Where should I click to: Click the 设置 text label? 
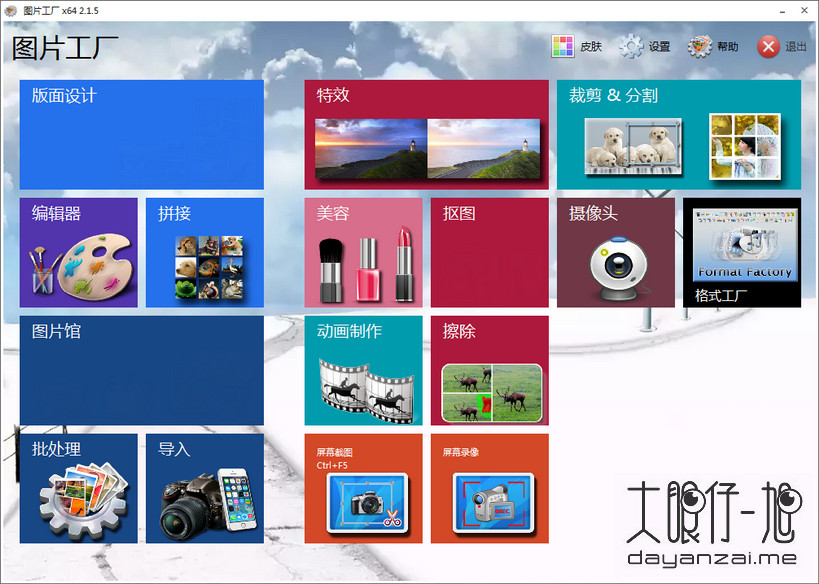(659, 47)
